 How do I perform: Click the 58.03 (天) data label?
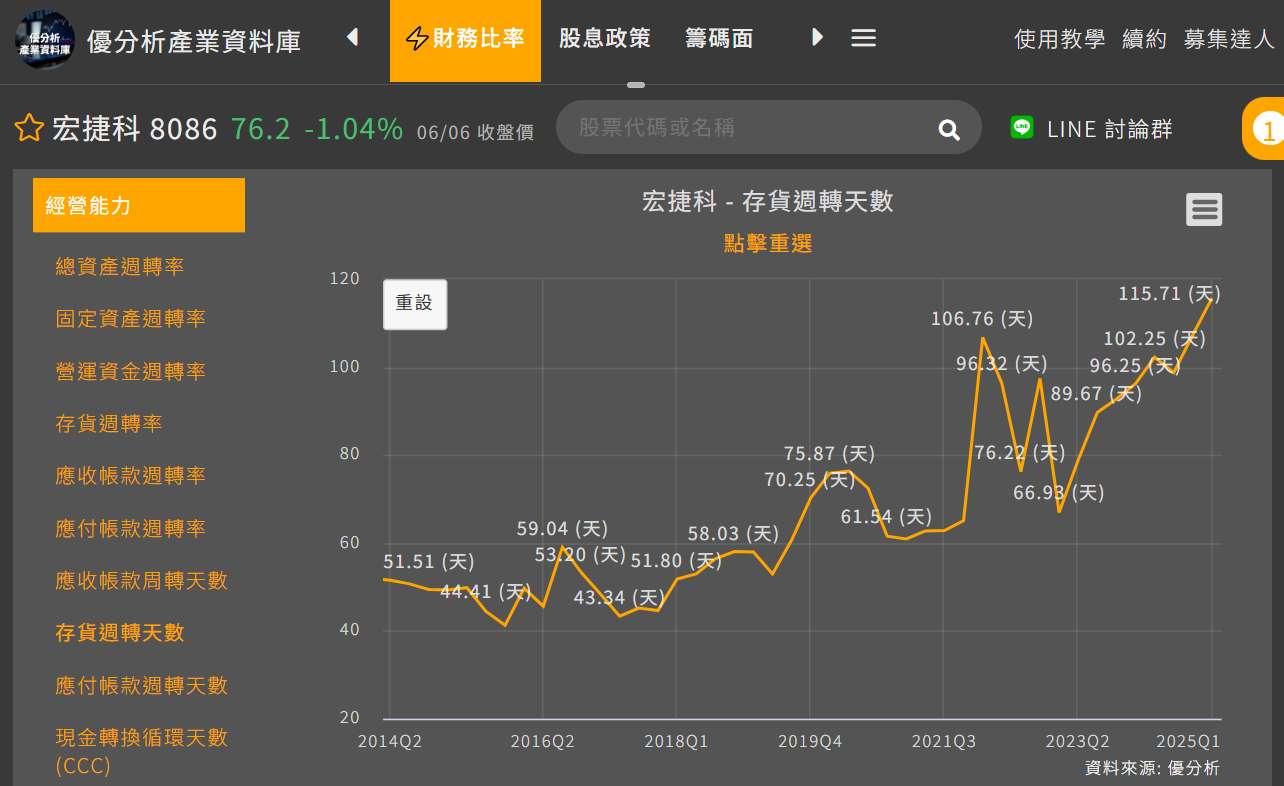pyautogui.click(x=733, y=535)
